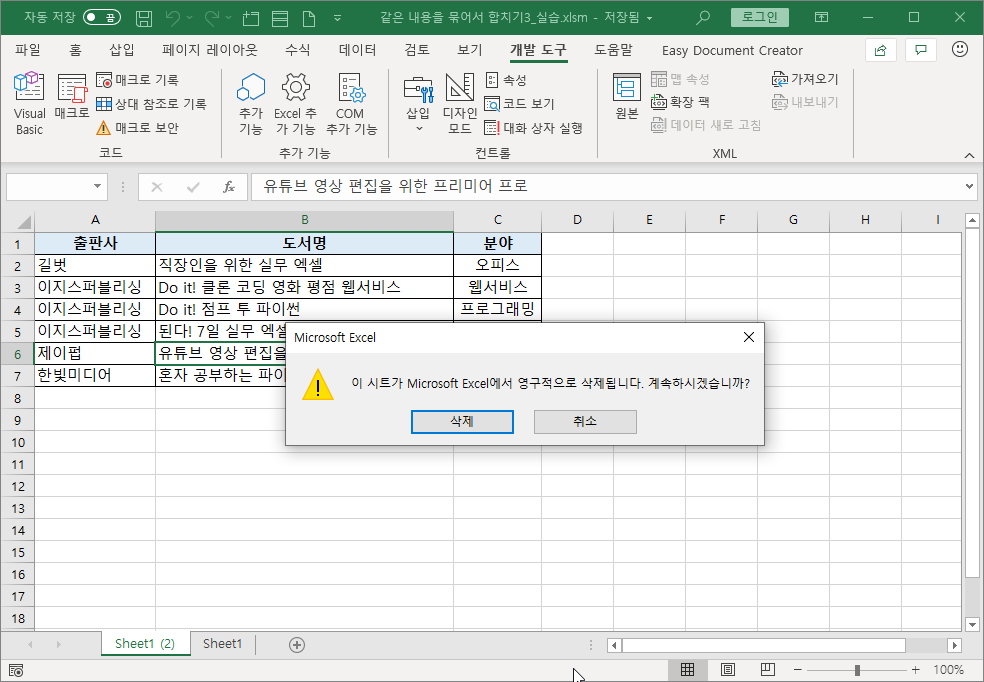This screenshot has height=682, width=984.
Task: Open COM Add-ins (COM 추가 기능)
Action: coord(351,104)
